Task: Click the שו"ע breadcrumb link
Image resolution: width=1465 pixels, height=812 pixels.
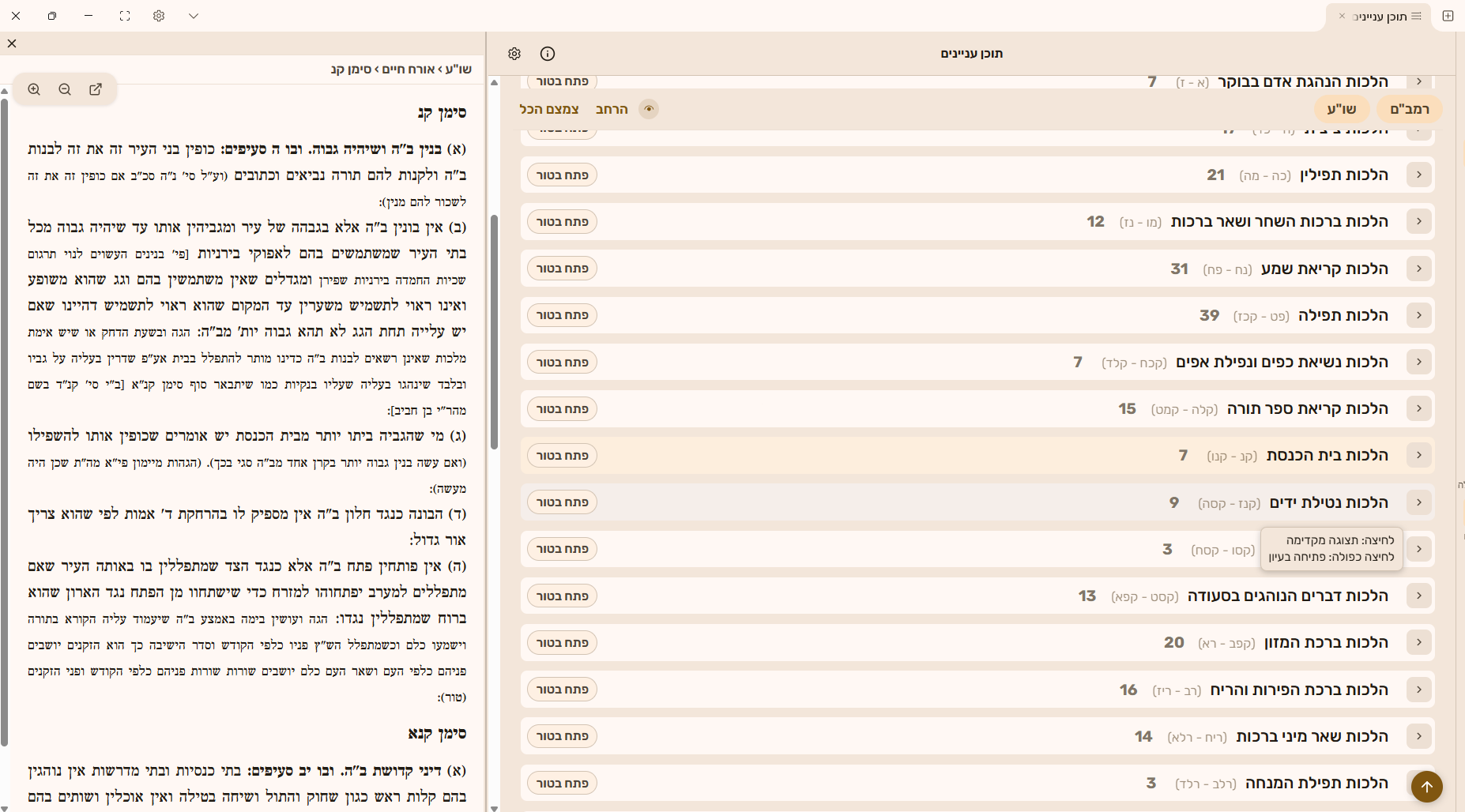Action: pos(458,70)
